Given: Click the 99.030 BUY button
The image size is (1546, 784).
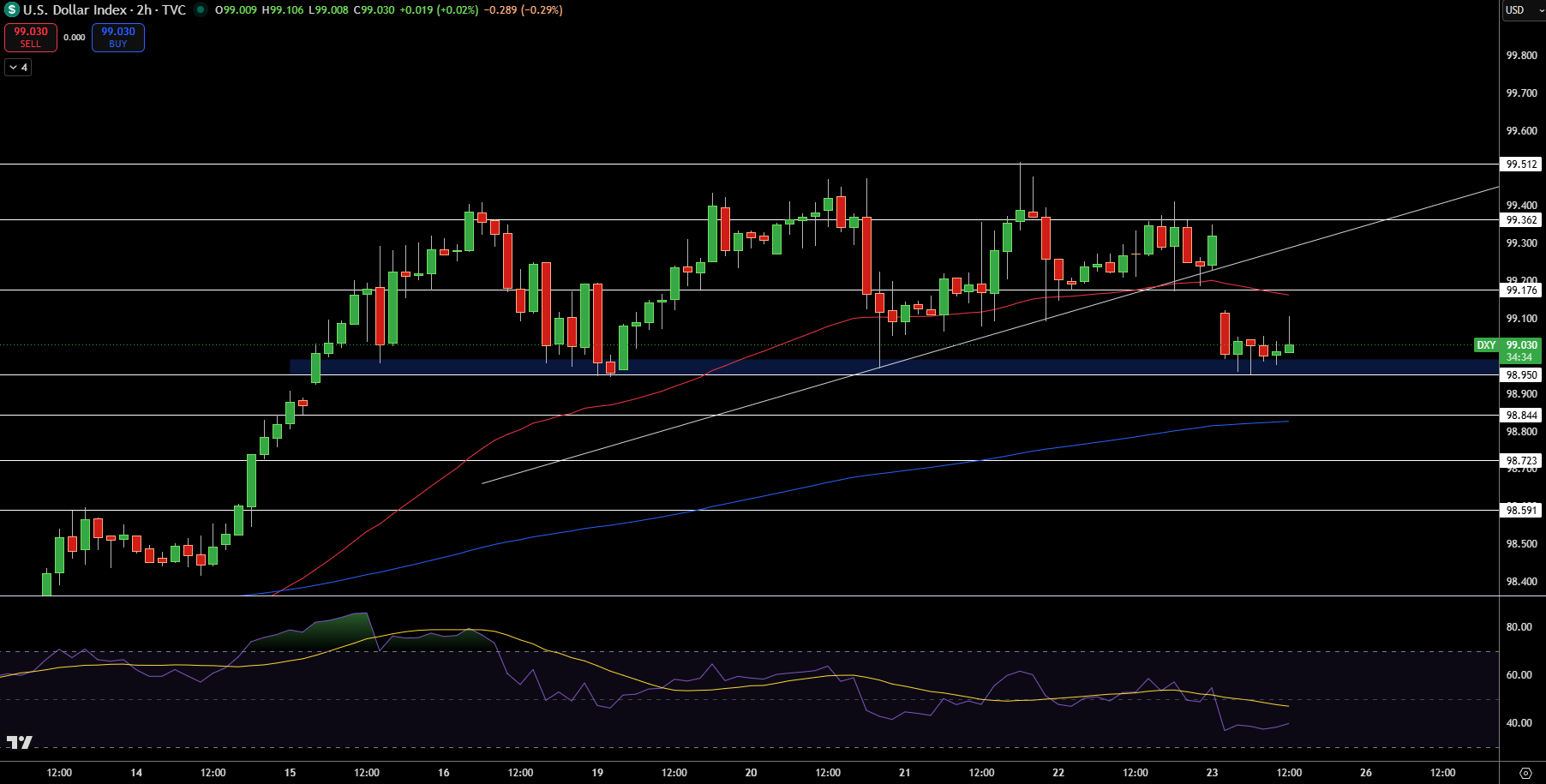Looking at the screenshot, I should click(x=118, y=38).
